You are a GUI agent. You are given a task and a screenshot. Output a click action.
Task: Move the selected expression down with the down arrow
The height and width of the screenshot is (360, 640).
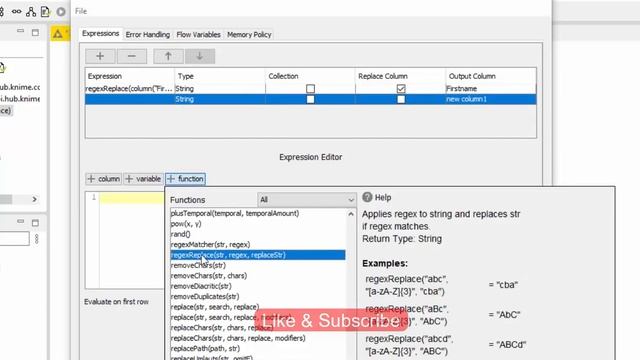coord(200,56)
